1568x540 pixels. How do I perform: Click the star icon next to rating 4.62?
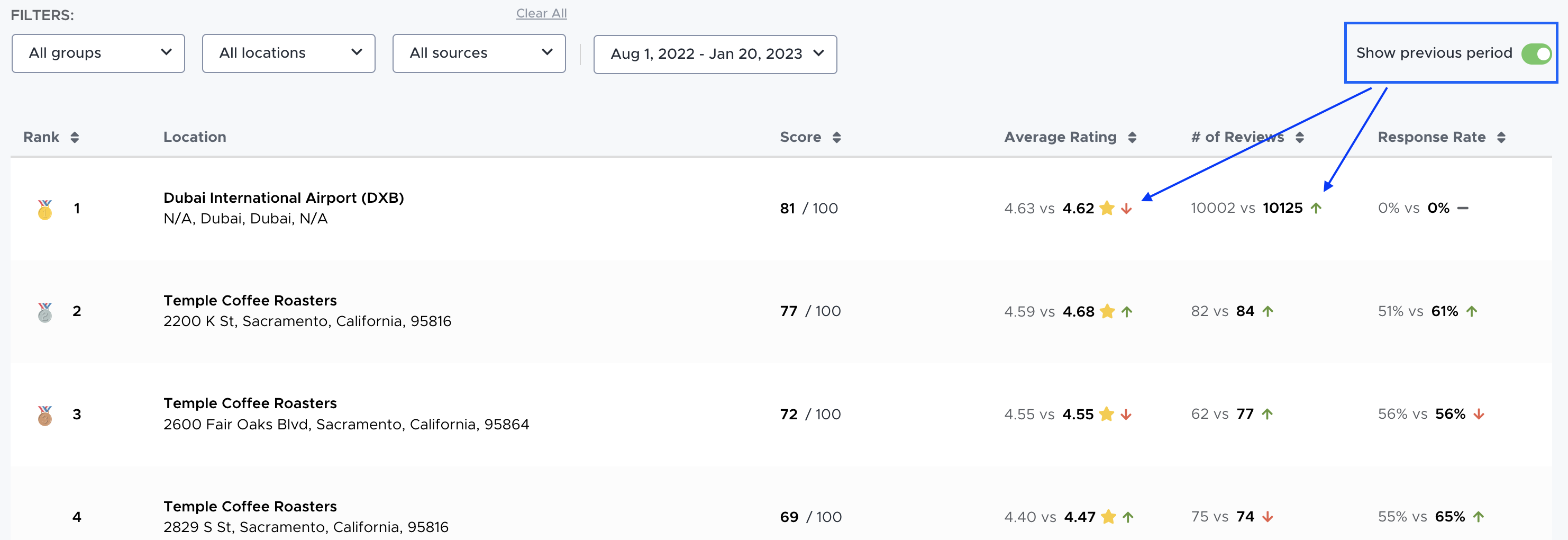(x=1107, y=209)
